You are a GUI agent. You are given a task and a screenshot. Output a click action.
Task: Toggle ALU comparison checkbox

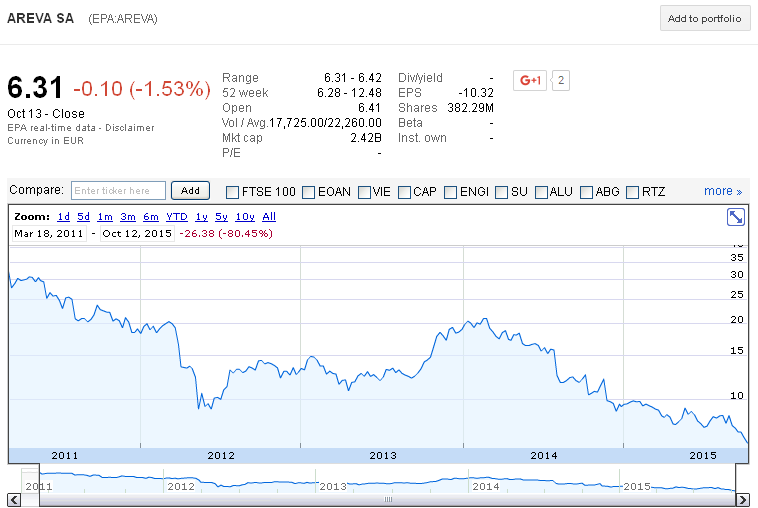pyautogui.click(x=541, y=192)
